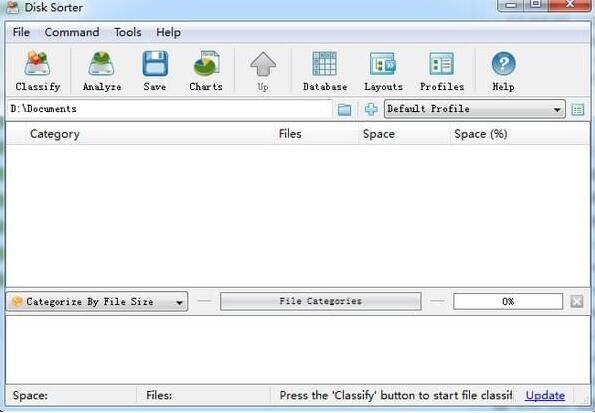Click the D:\Documents path field
This screenshot has width=595, height=413.
(169, 109)
